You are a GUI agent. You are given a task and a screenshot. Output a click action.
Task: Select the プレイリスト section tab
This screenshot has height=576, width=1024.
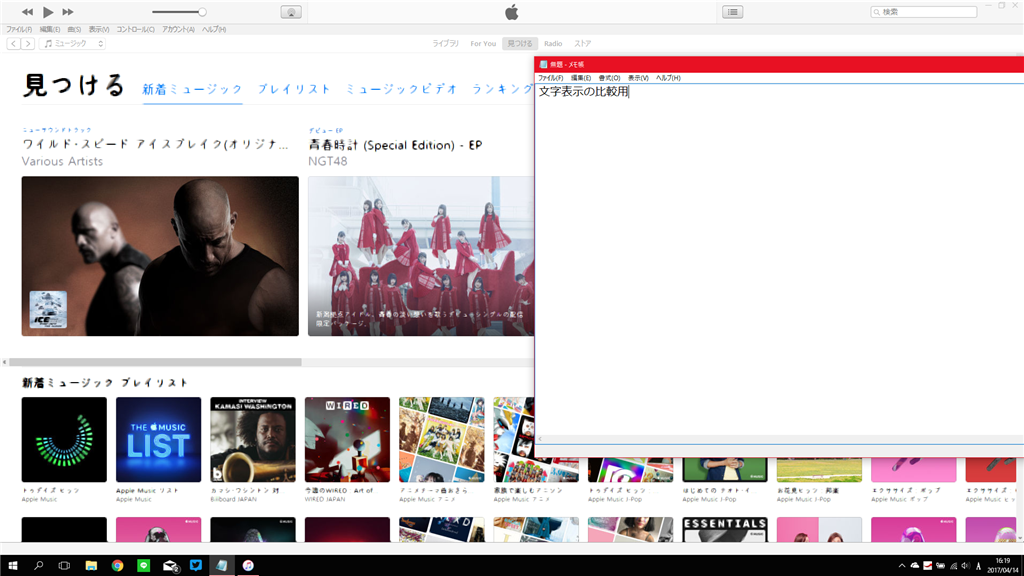tap(294, 89)
